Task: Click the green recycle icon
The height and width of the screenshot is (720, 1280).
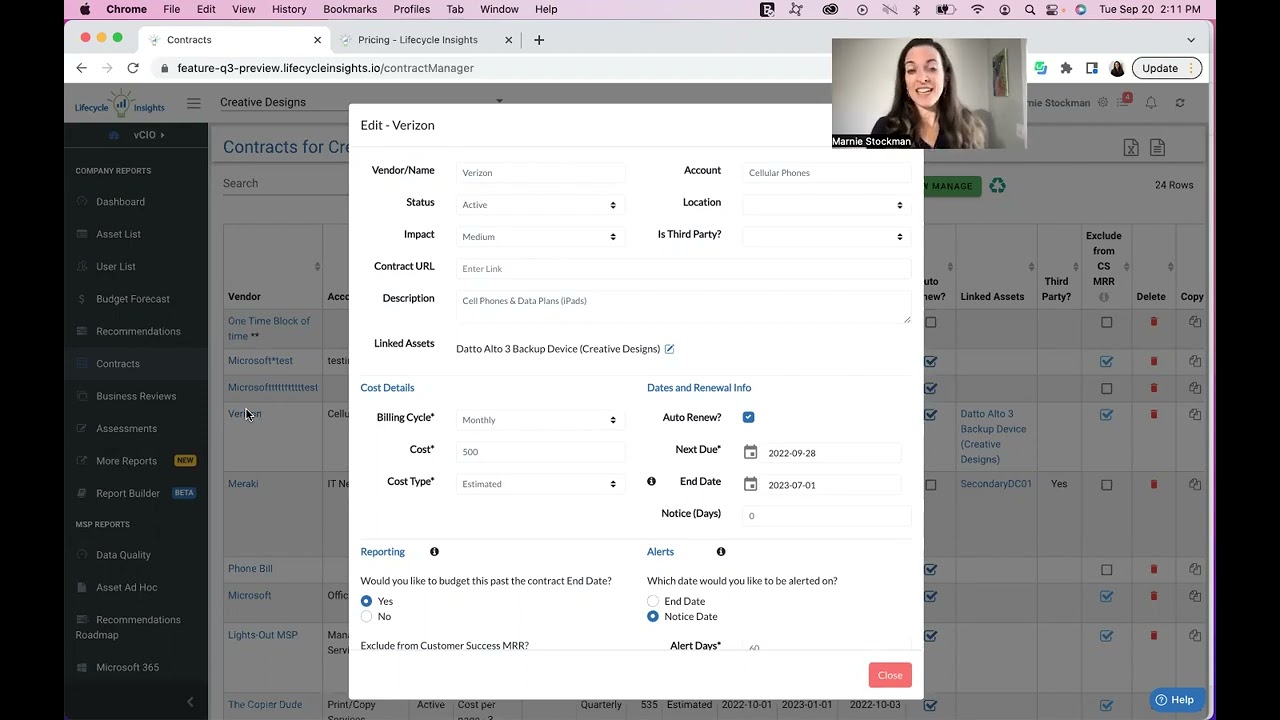Action: [997, 185]
